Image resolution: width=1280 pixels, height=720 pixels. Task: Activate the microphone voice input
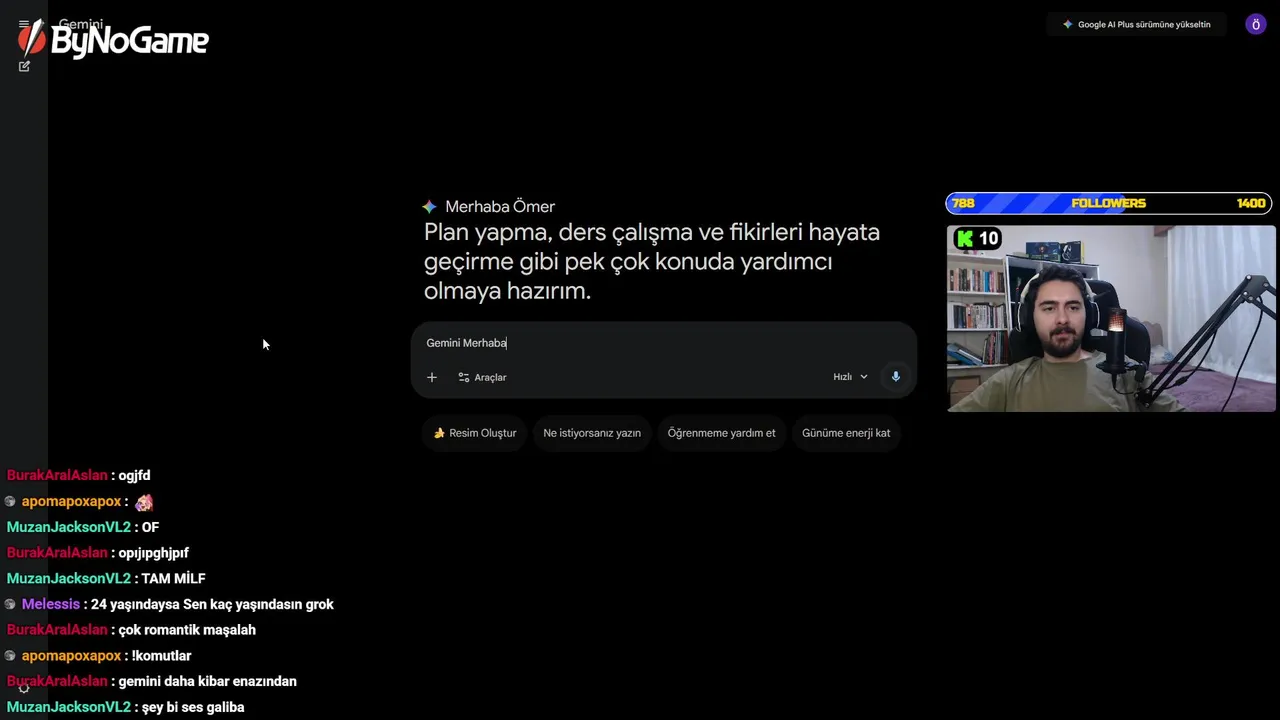coord(896,377)
